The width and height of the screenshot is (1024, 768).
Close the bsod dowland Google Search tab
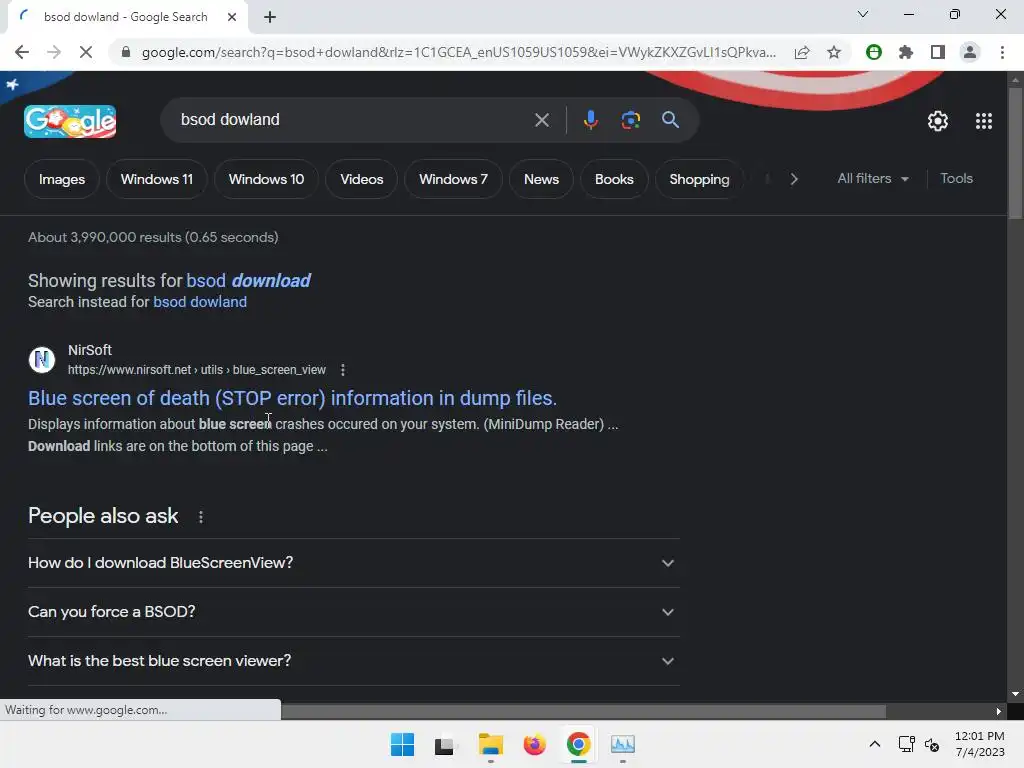[x=232, y=17]
